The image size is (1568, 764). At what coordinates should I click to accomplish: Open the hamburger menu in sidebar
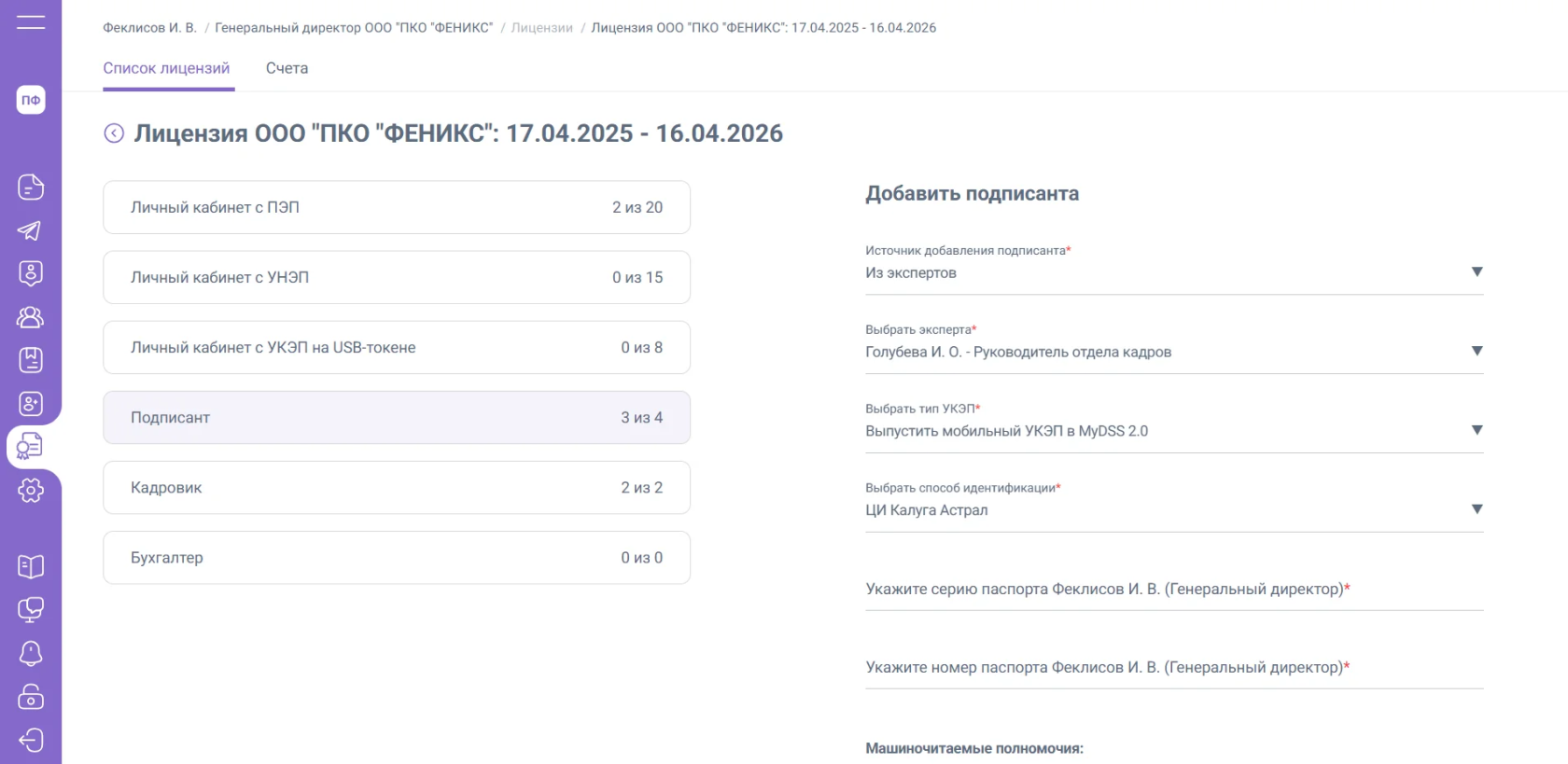click(30, 22)
